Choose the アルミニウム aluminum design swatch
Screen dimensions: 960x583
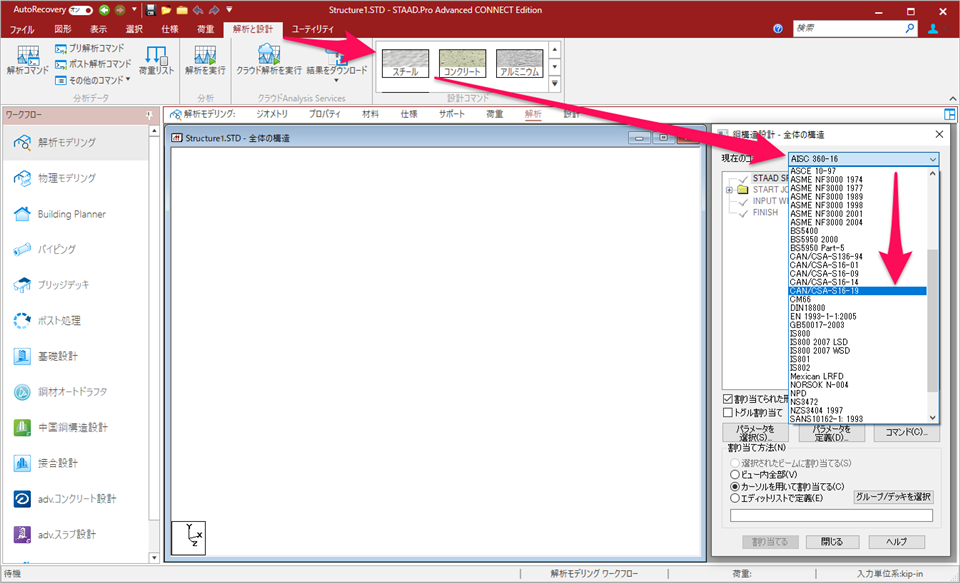click(x=520, y=64)
